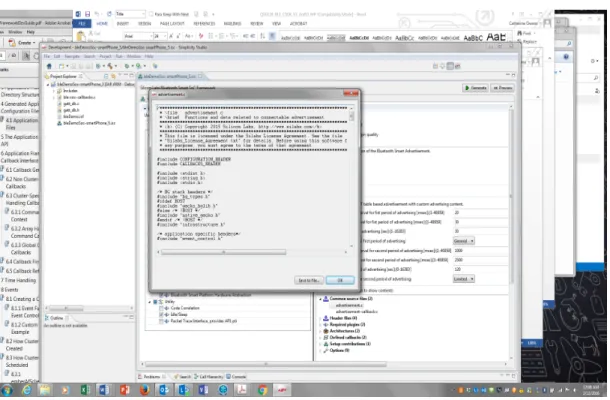Click the new wizard icon in toolbar
The width and height of the screenshot is (610, 400).
pos(61,66)
